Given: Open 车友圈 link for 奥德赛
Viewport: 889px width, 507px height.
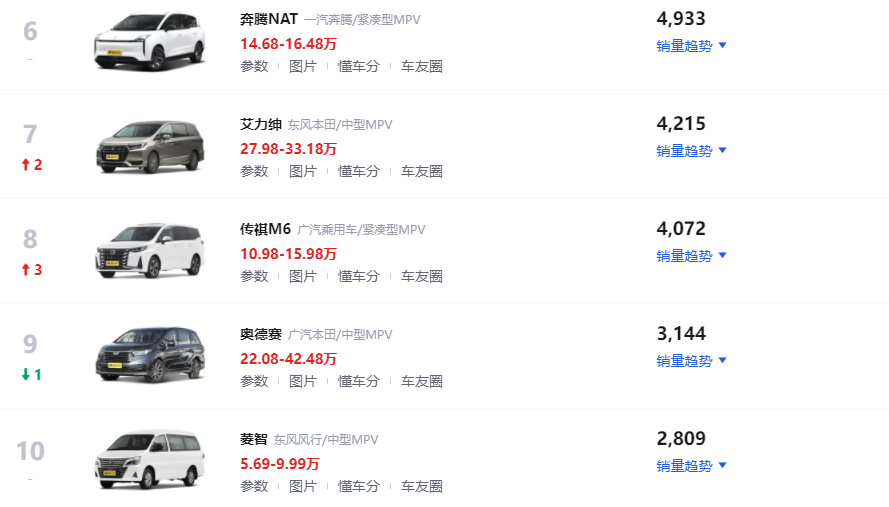Looking at the screenshot, I should click(422, 381).
